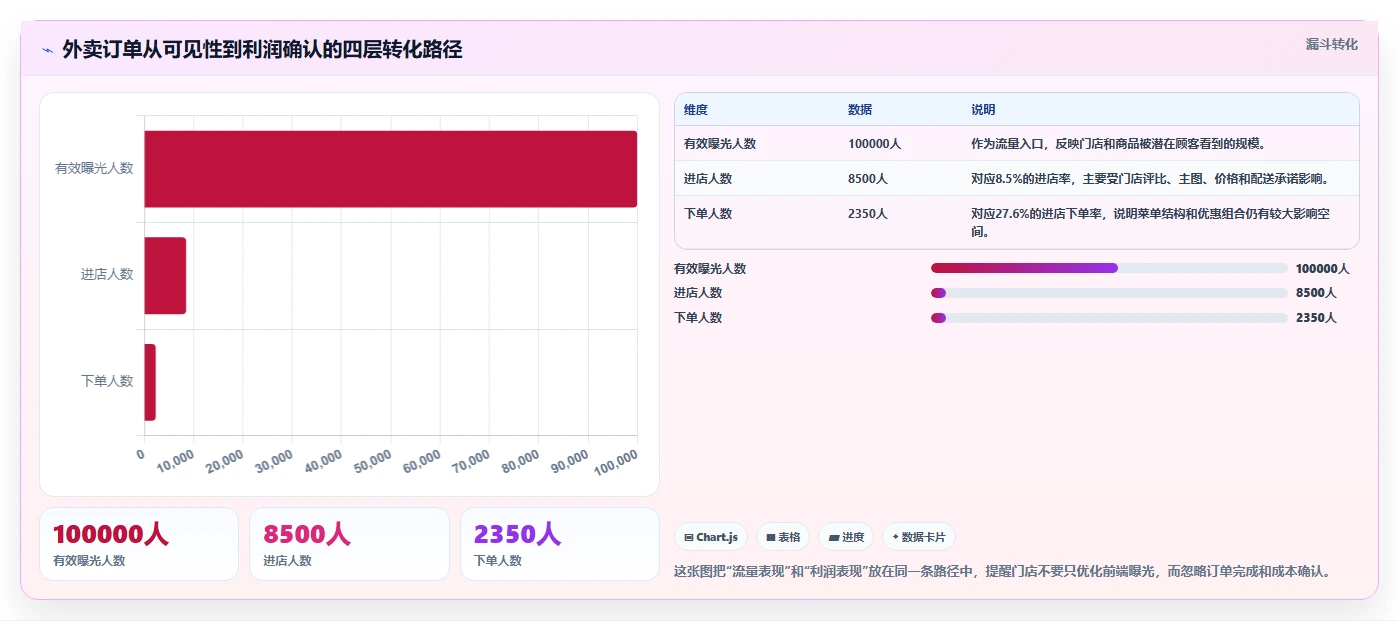
Task: Click the 有效曝光人数 progress bar
Action: coord(1109,268)
